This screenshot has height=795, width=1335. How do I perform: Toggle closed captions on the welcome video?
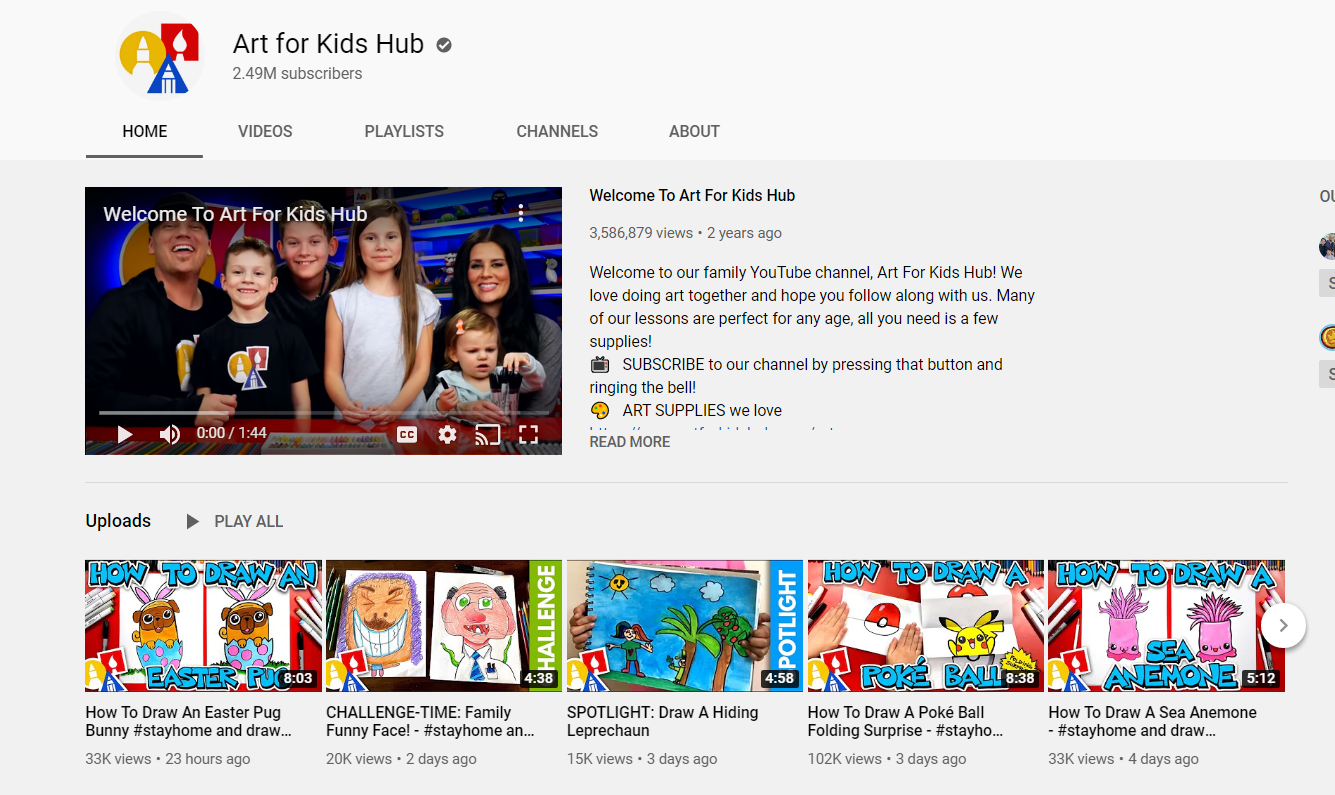tap(407, 434)
